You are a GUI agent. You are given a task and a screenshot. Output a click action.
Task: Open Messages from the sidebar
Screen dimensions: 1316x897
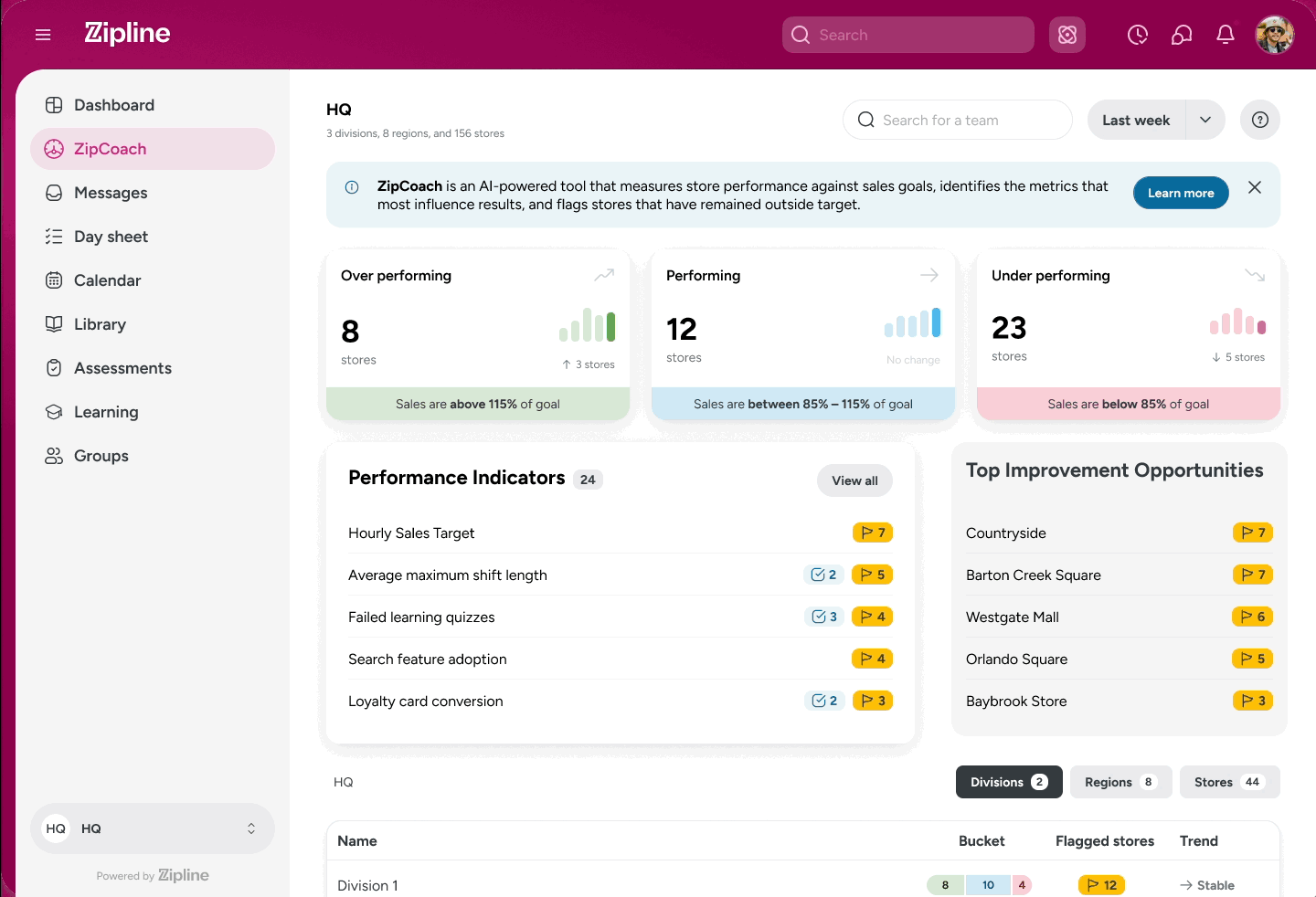(153, 193)
